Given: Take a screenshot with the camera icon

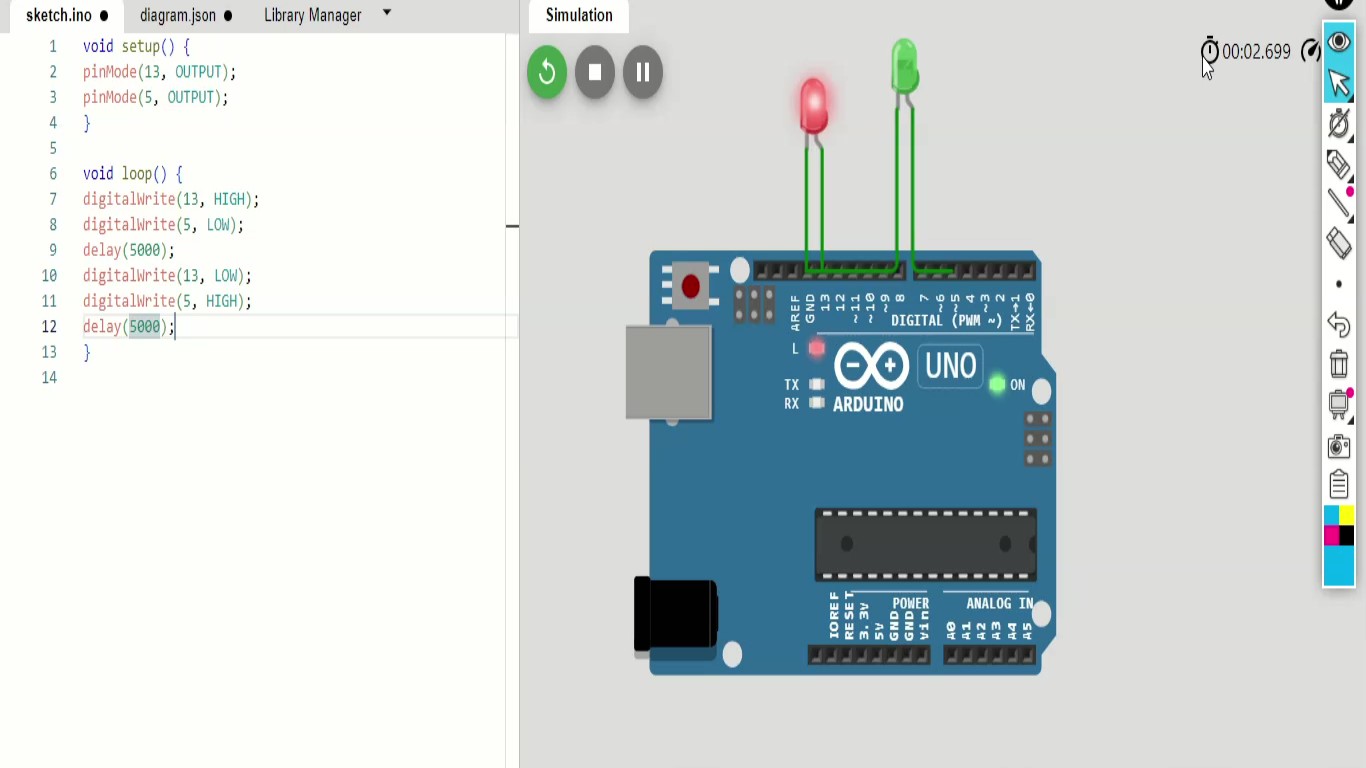Looking at the screenshot, I should click(x=1339, y=445).
